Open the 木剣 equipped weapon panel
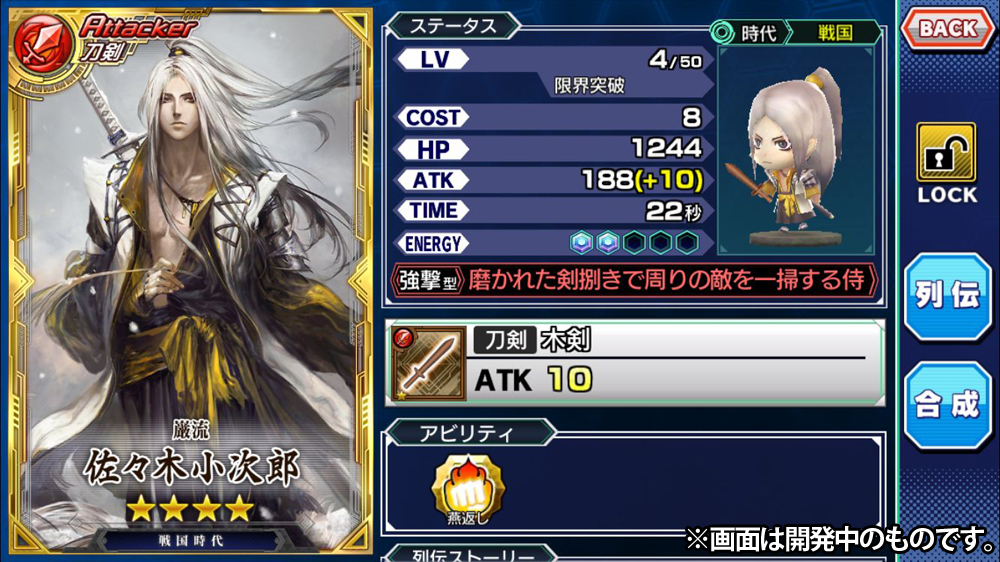Screen dimensions: 1000x562 tap(635, 363)
